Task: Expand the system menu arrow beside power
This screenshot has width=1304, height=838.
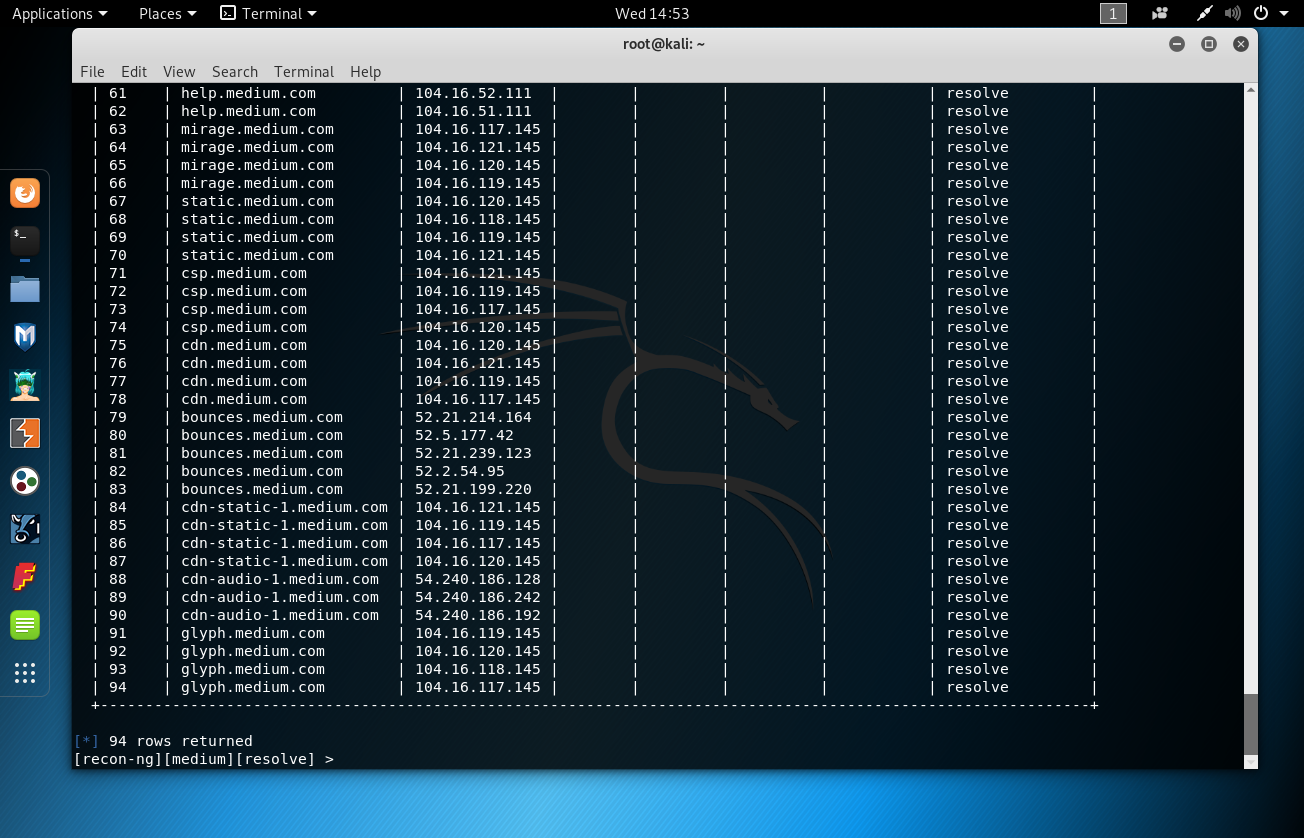Action: click(x=1284, y=14)
